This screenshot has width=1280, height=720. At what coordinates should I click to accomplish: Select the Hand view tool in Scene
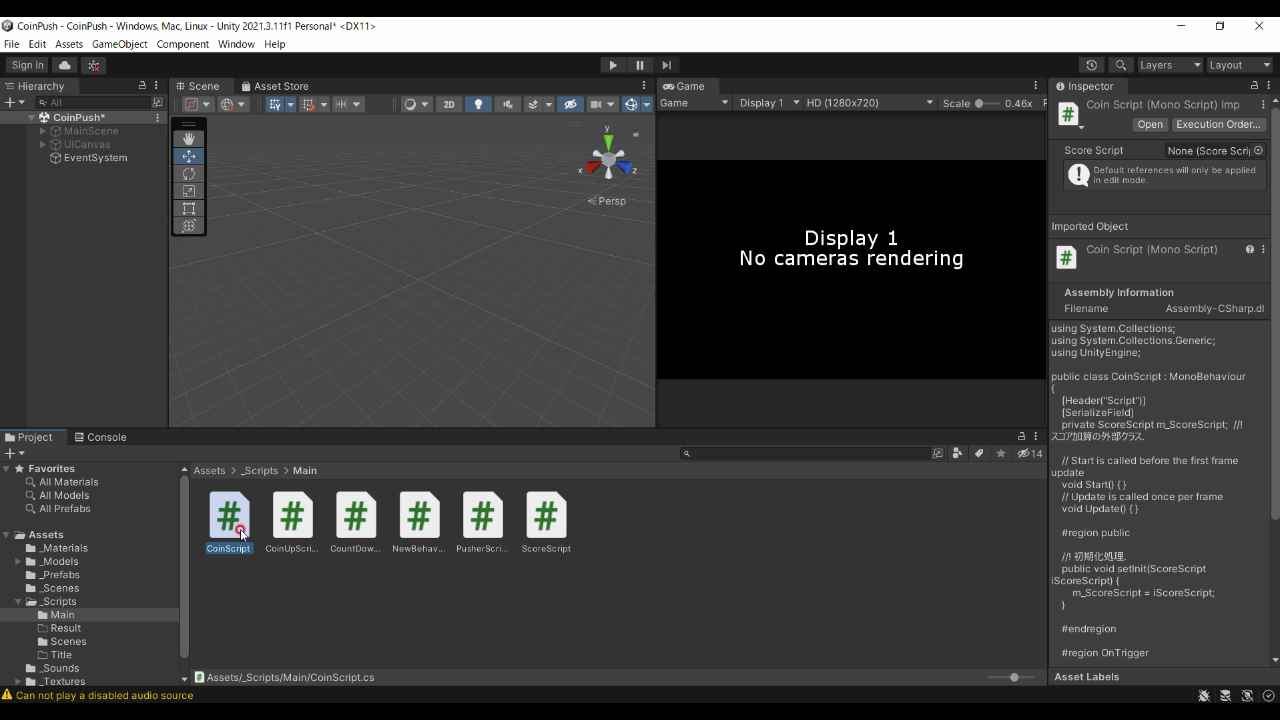click(188, 139)
